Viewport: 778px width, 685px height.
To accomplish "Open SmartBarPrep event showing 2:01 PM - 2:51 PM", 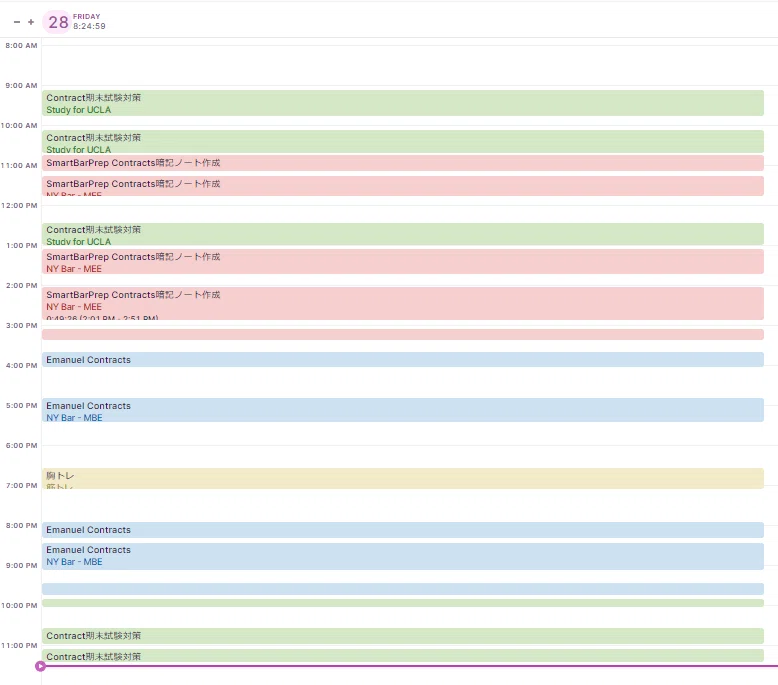I will [402, 304].
